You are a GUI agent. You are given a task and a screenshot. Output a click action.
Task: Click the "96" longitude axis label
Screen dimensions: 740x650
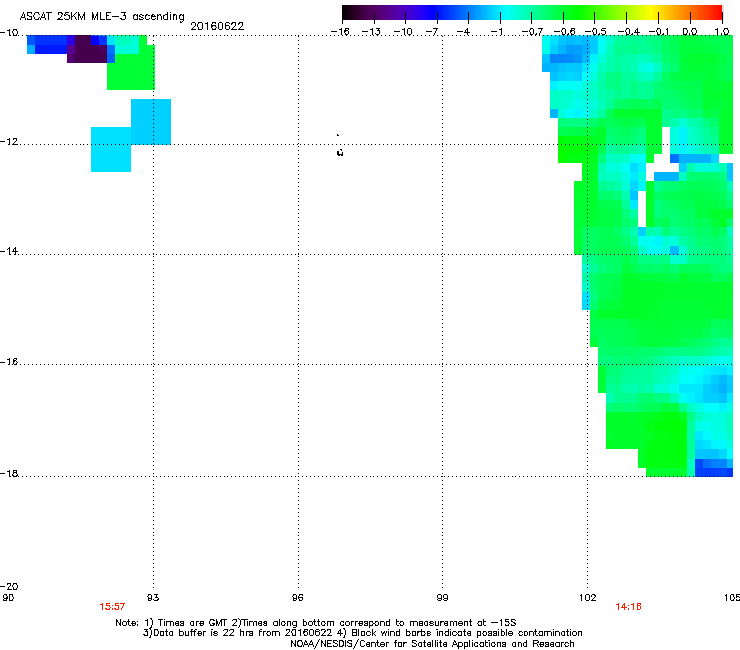point(297,598)
